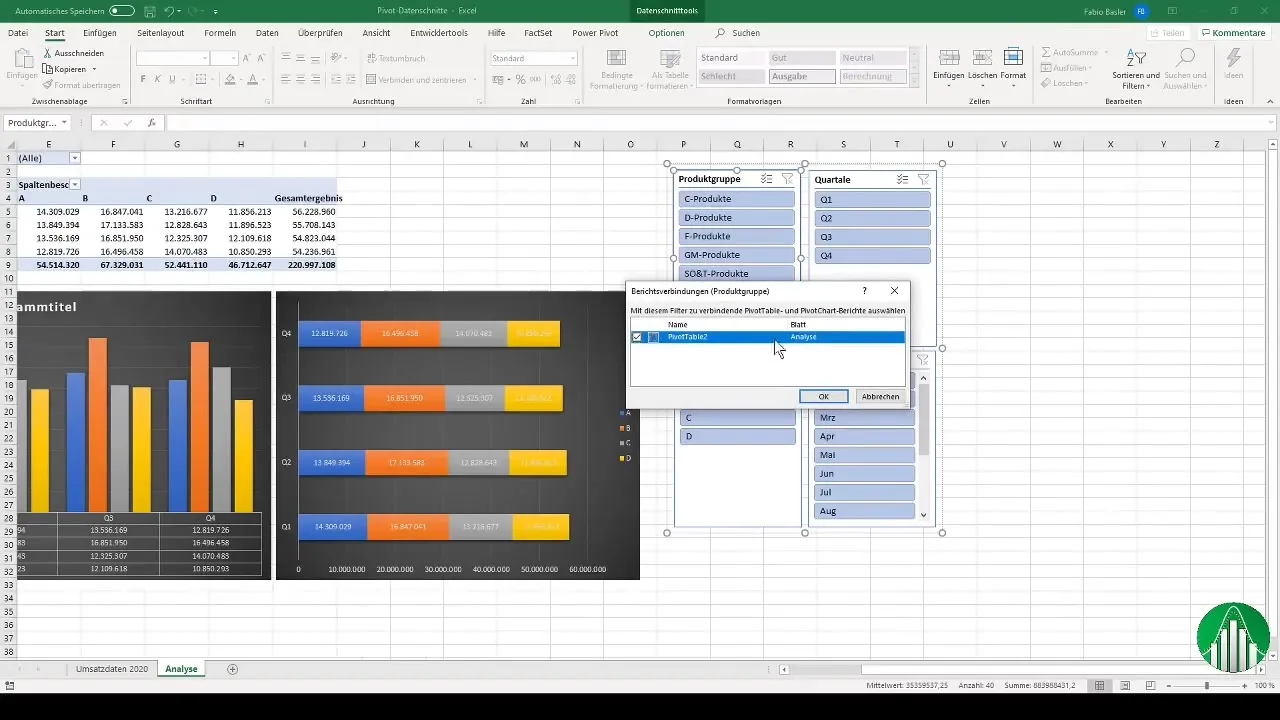Click the zoom slider handle
Image resolution: width=1280 pixels, height=720 pixels.
1207,686
